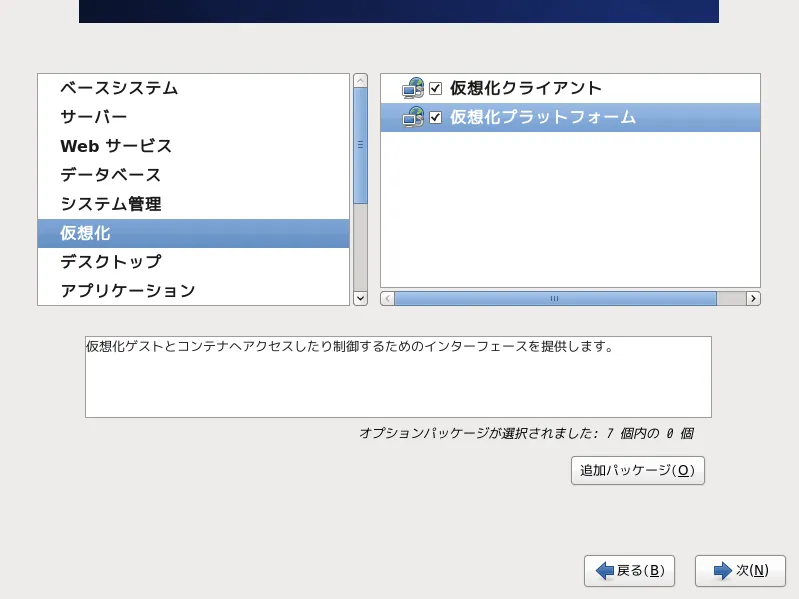799x599 pixels.
Task: Uncheck the 仮想化プラットフォーム checkbox
Action: click(435, 117)
